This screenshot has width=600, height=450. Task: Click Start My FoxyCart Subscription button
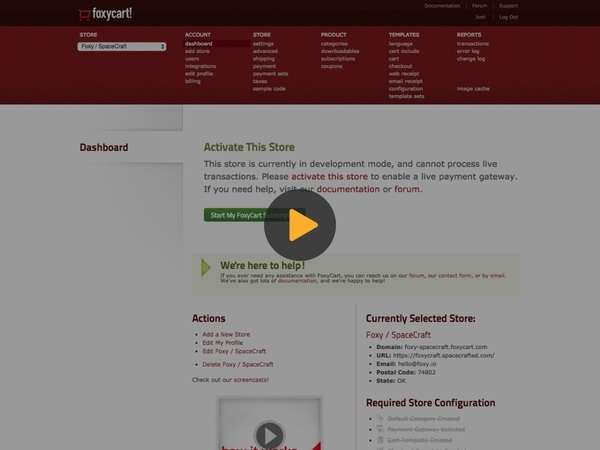point(254,215)
